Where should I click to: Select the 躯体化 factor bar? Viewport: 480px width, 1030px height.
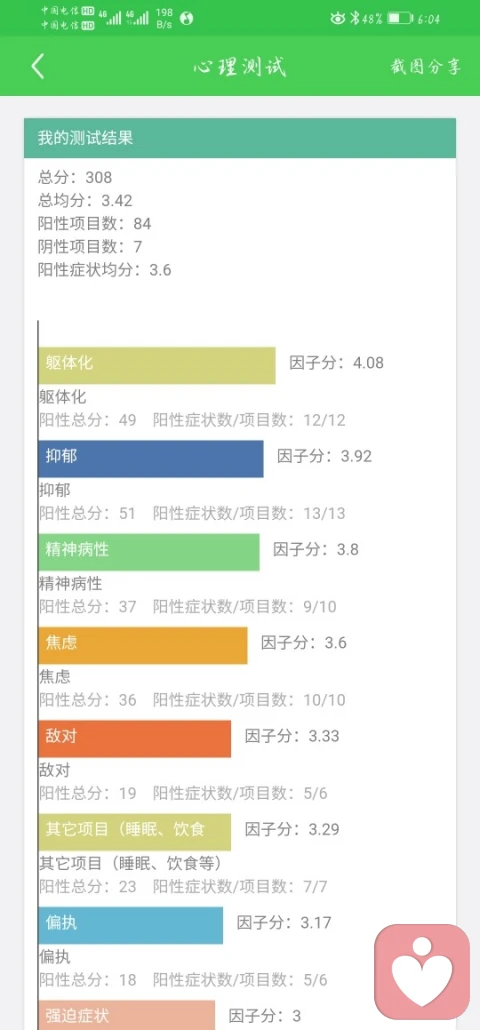coord(157,365)
